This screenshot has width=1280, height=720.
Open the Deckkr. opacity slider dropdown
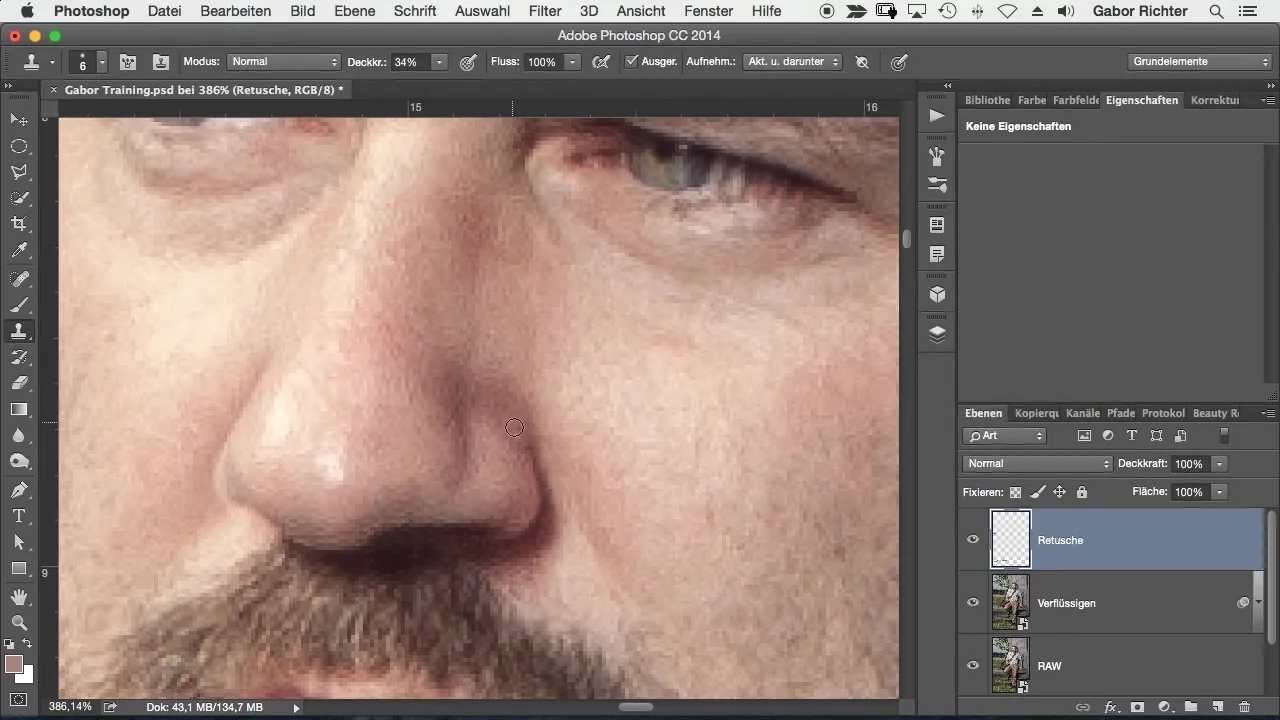(x=439, y=62)
